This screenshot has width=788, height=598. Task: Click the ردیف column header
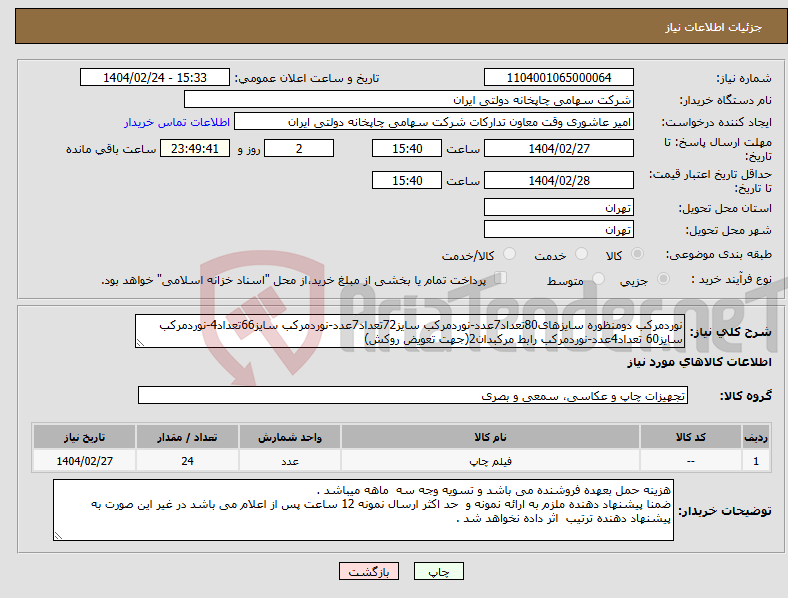756,437
